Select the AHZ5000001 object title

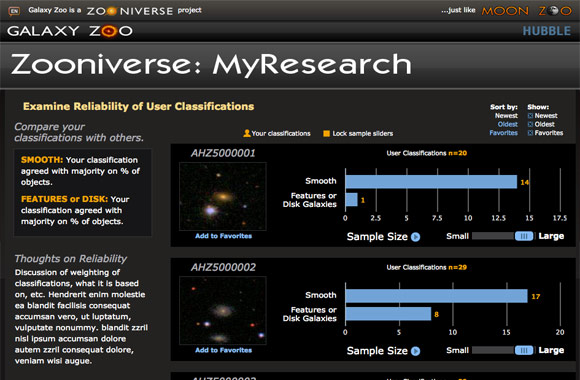point(223,153)
